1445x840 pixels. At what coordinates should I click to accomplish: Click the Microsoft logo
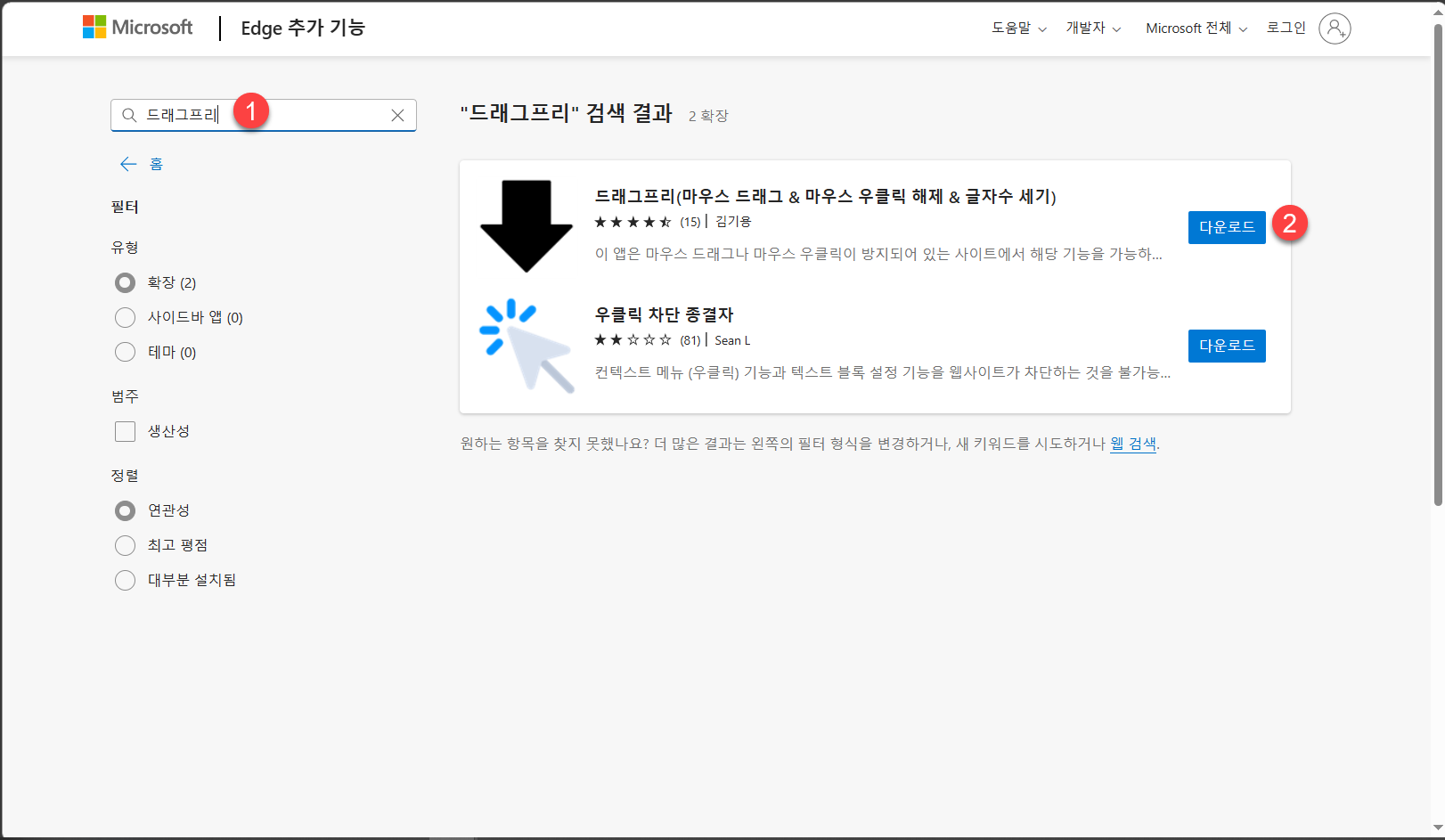[x=137, y=28]
